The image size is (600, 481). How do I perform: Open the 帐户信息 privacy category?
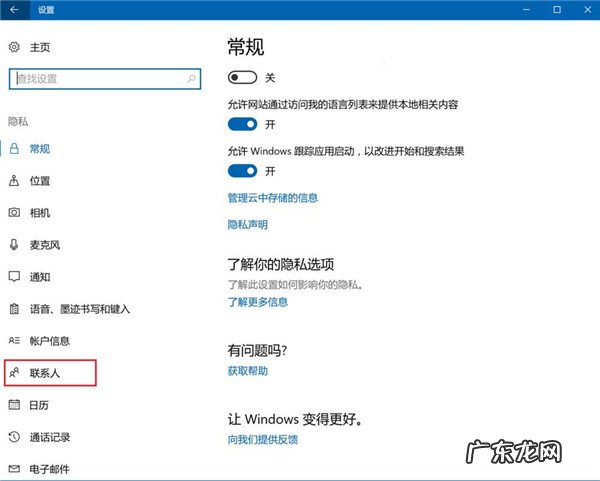point(50,341)
